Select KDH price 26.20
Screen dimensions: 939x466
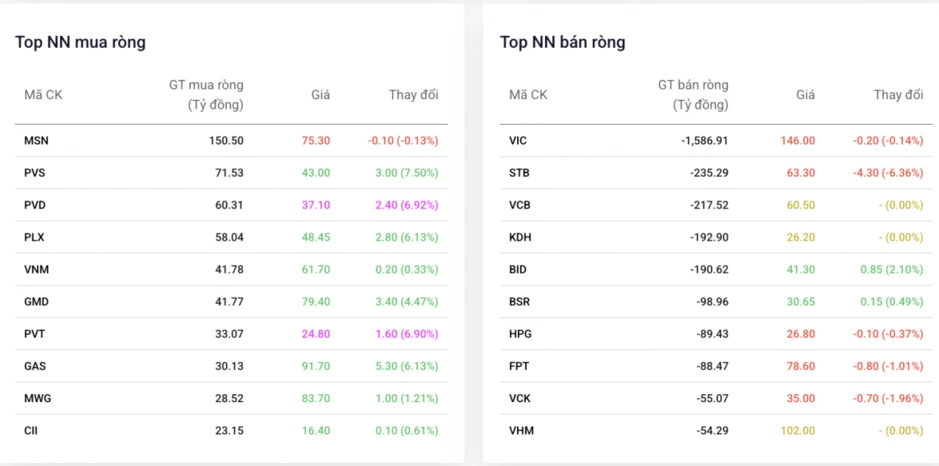coord(801,237)
